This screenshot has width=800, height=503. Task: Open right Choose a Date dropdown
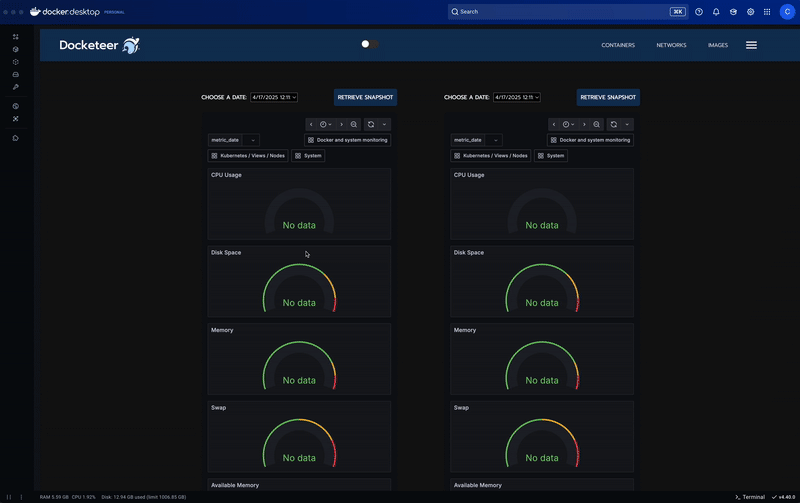coord(517,97)
